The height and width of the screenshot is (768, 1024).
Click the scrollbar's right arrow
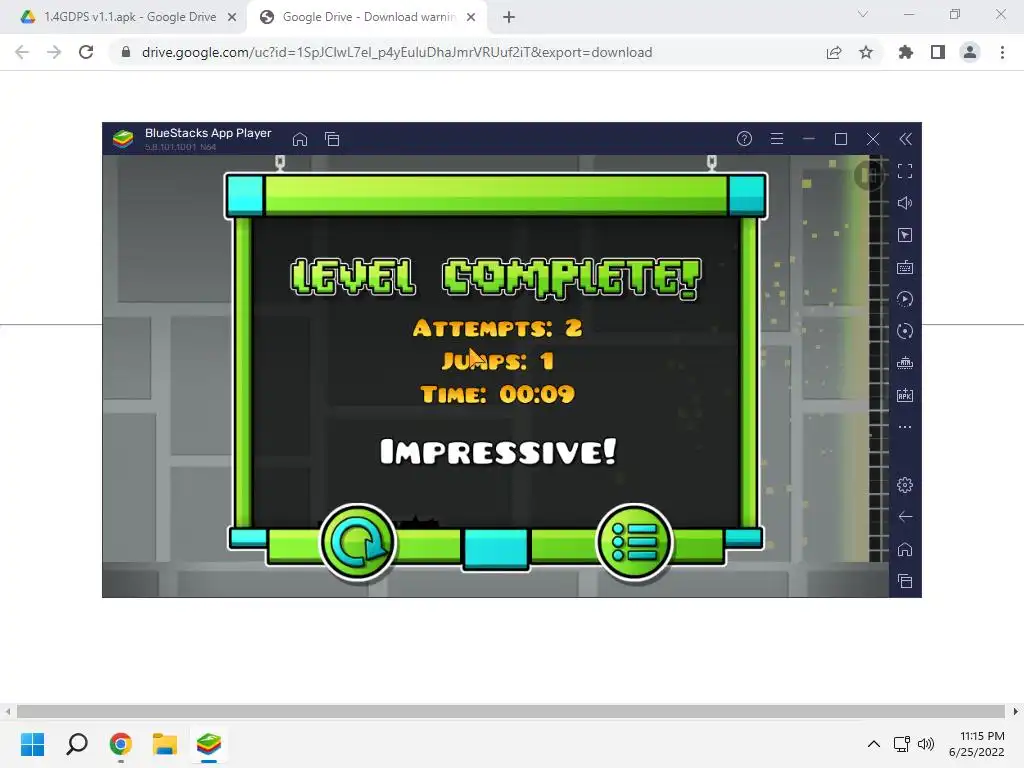pyautogui.click(x=1016, y=711)
